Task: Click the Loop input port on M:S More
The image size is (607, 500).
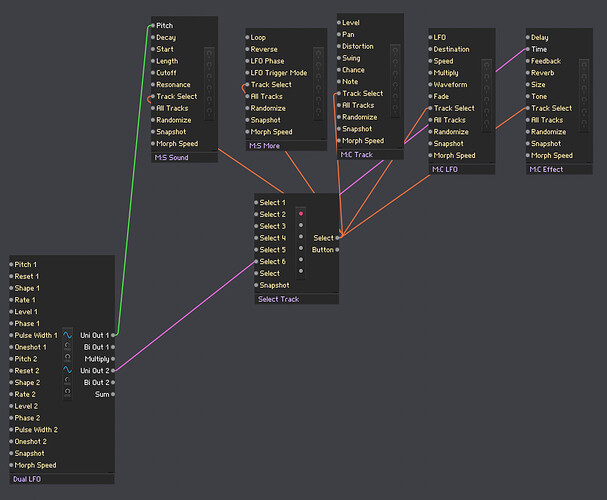Action: (247, 37)
